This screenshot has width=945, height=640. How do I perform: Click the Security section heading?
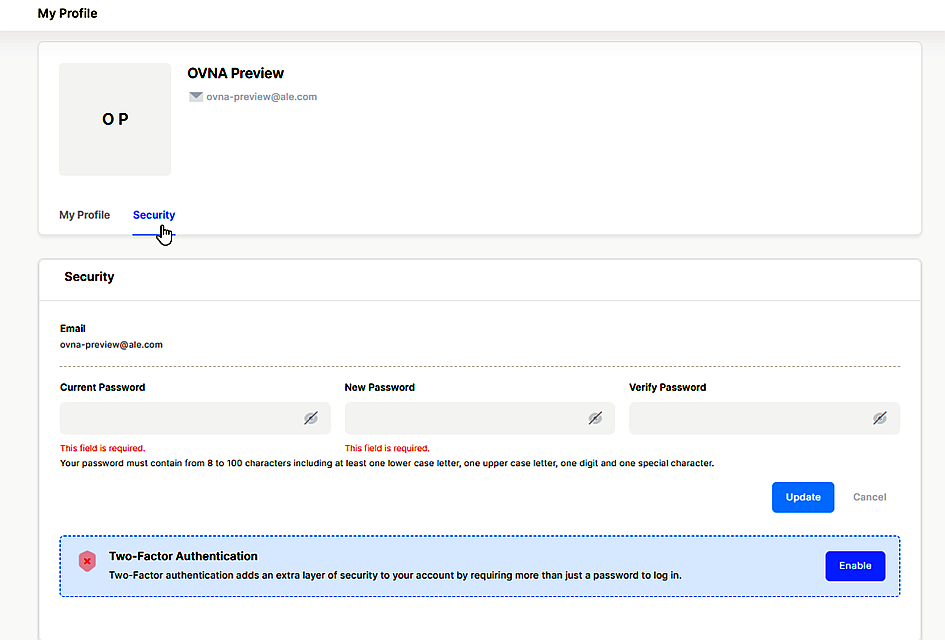tap(89, 277)
